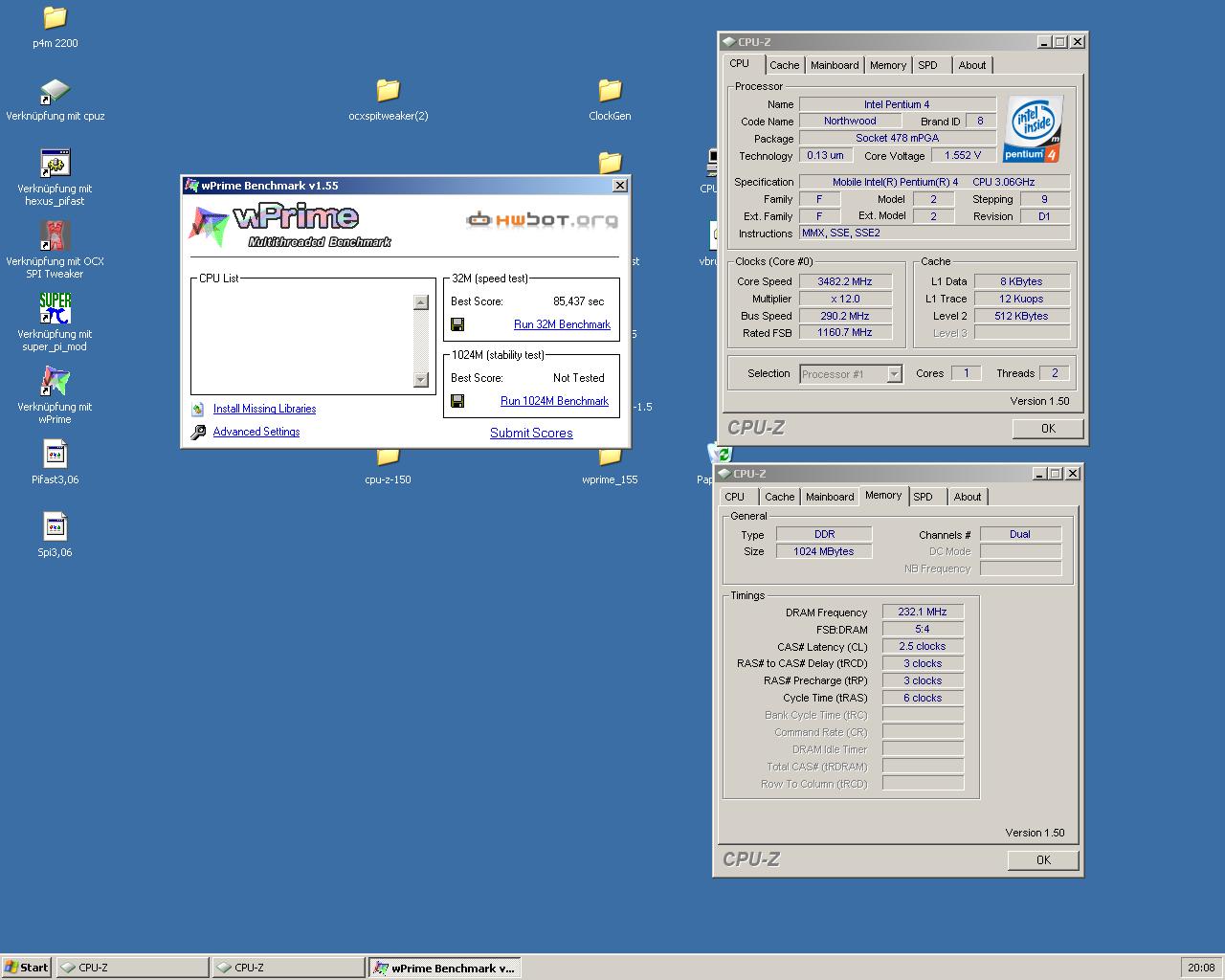Click the save icon for 32M score
The image size is (1225, 980).
pos(457,324)
